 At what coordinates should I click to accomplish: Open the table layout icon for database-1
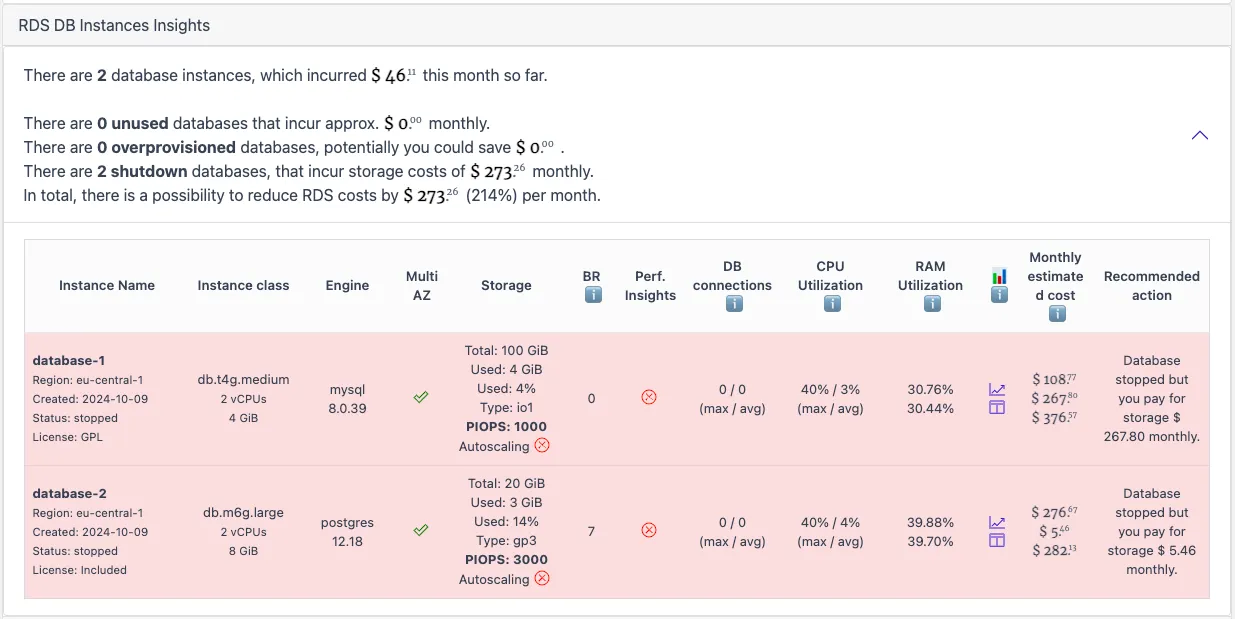[x=997, y=408]
